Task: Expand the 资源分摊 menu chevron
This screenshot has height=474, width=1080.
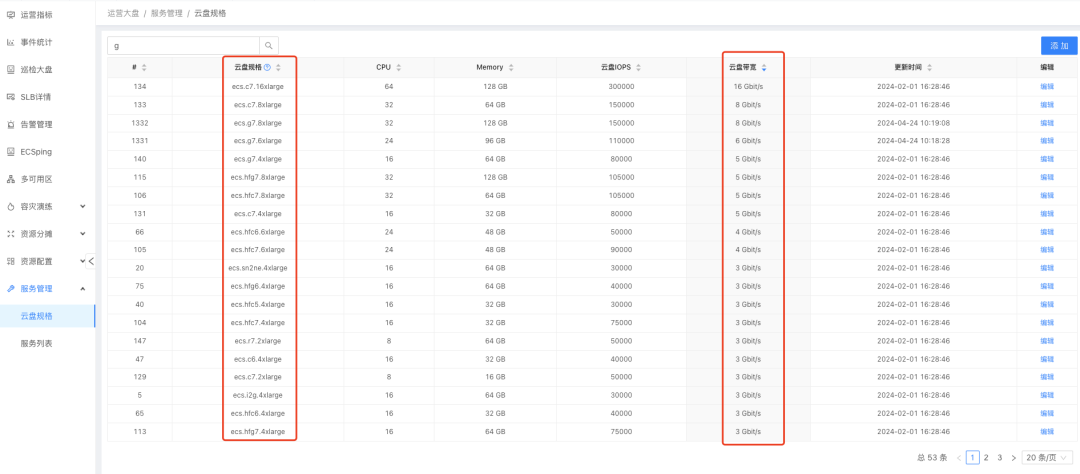Action: pos(83,234)
